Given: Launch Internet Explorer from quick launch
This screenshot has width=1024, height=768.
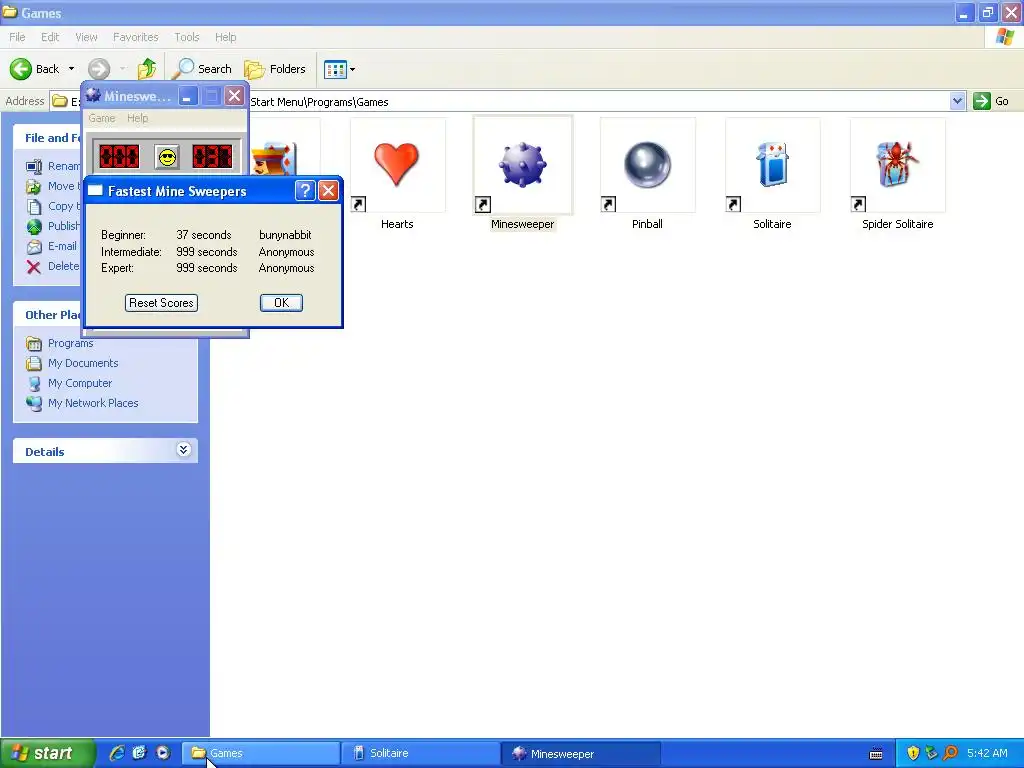Looking at the screenshot, I should [x=117, y=753].
